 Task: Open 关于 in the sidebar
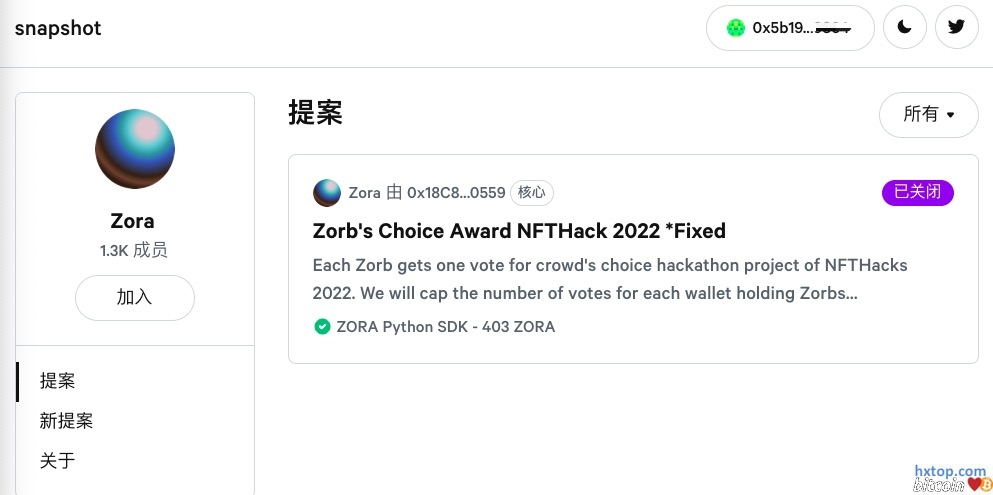57,461
